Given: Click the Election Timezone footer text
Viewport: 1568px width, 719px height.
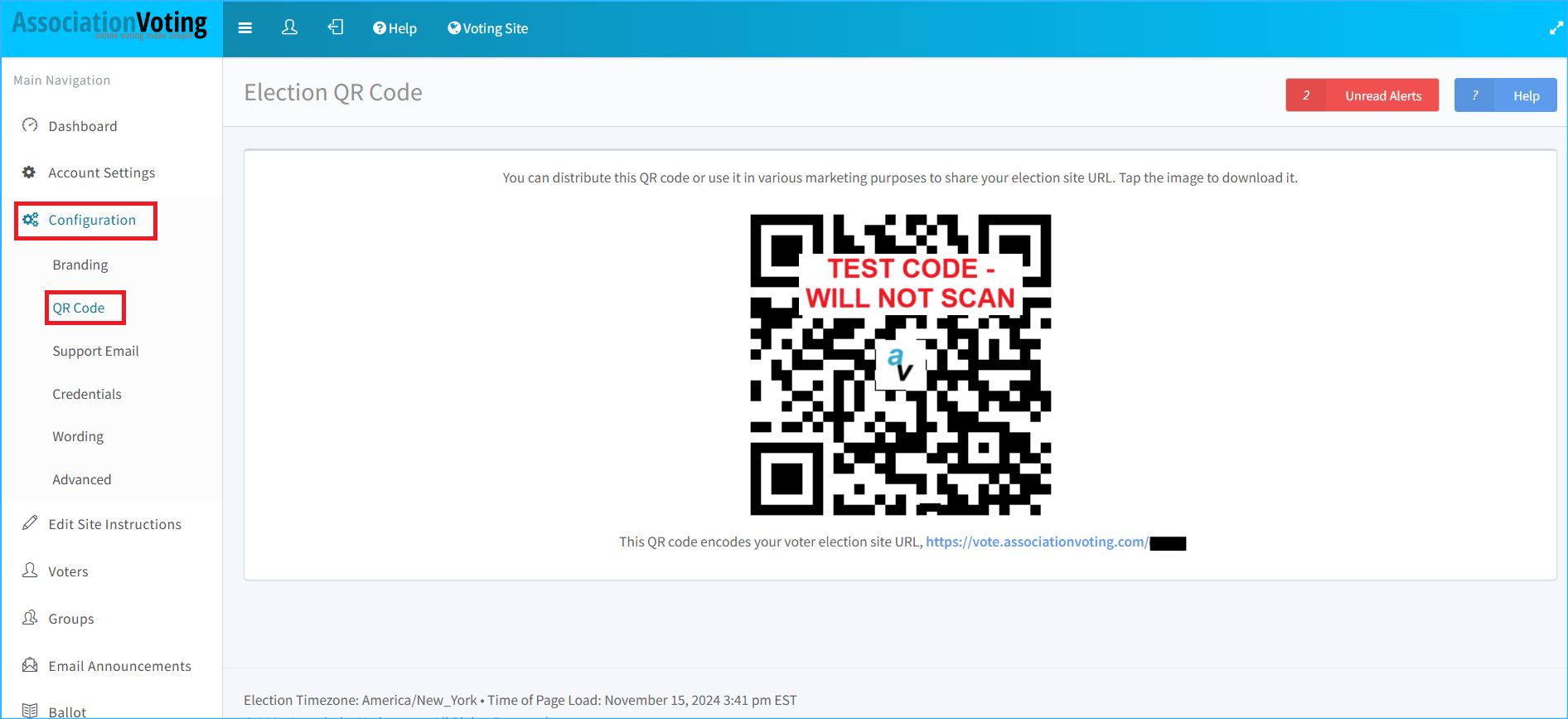Looking at the screenshot, I should pyautogui.click(x=520, y=700).
